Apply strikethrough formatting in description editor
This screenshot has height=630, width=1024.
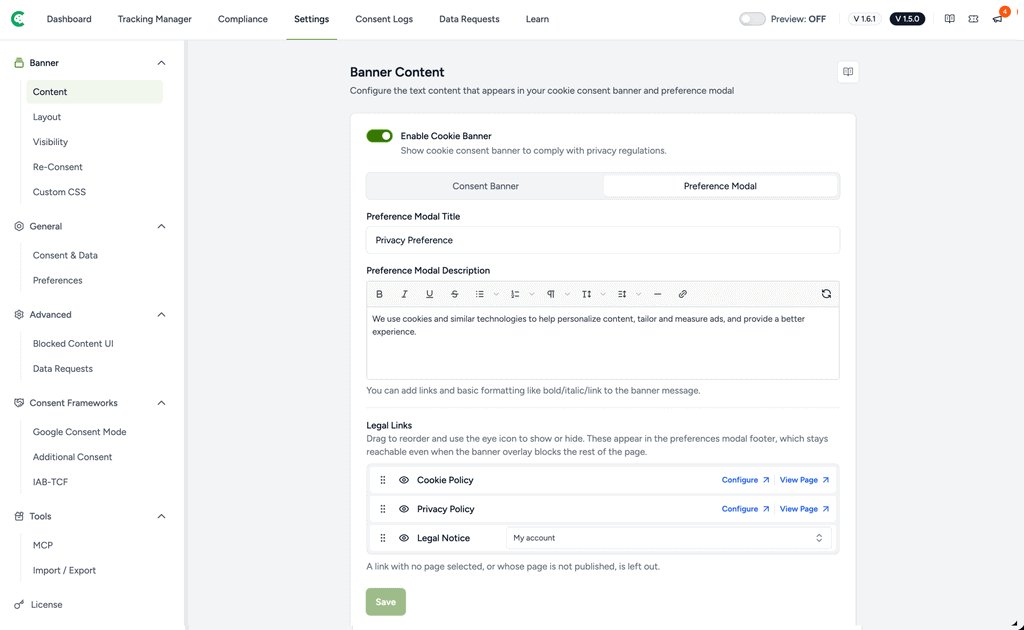[x=455, y=294]
